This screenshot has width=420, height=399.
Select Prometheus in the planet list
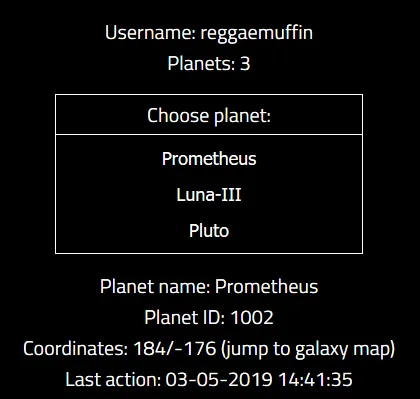[209, 159]
